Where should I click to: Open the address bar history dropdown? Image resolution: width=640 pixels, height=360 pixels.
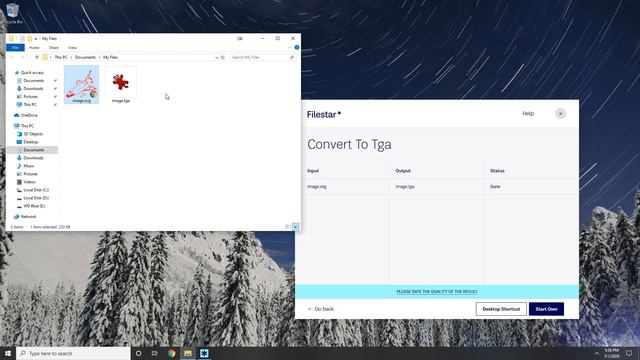coord(217,58)
